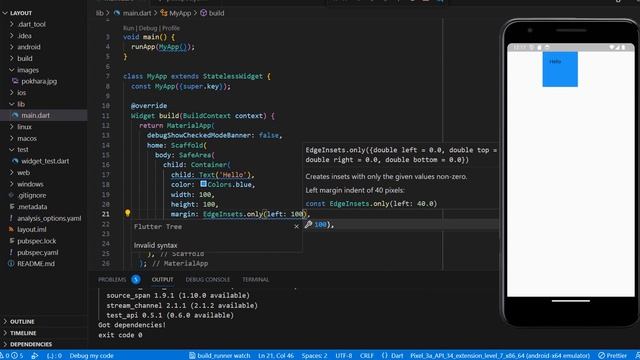Click the Profile code lens above main
Viewport: 640px width, 360px height.
click(171, 28)
